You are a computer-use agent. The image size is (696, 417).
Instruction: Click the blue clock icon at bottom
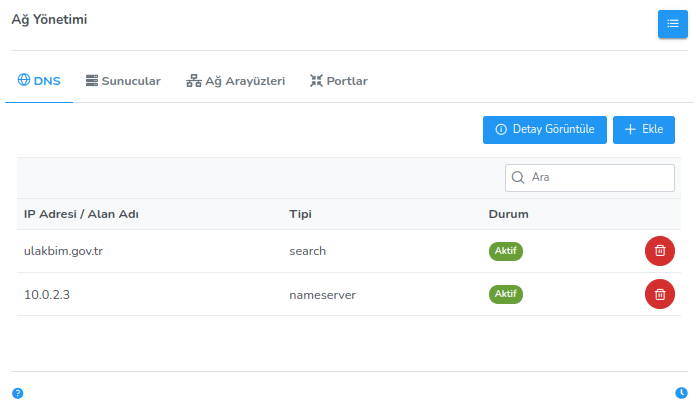[x=681, y=393]
